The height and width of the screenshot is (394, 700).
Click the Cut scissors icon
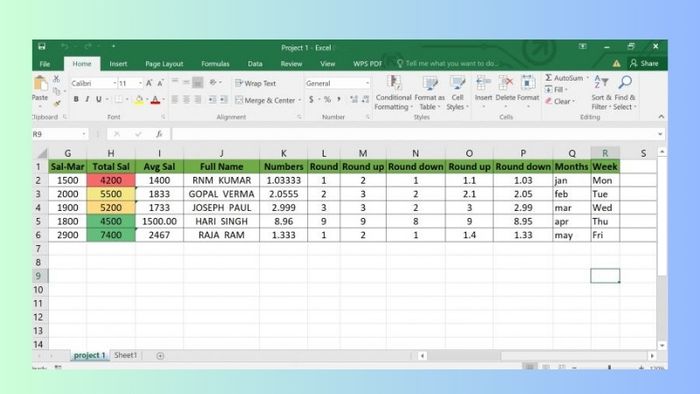[x=57, y=79]
